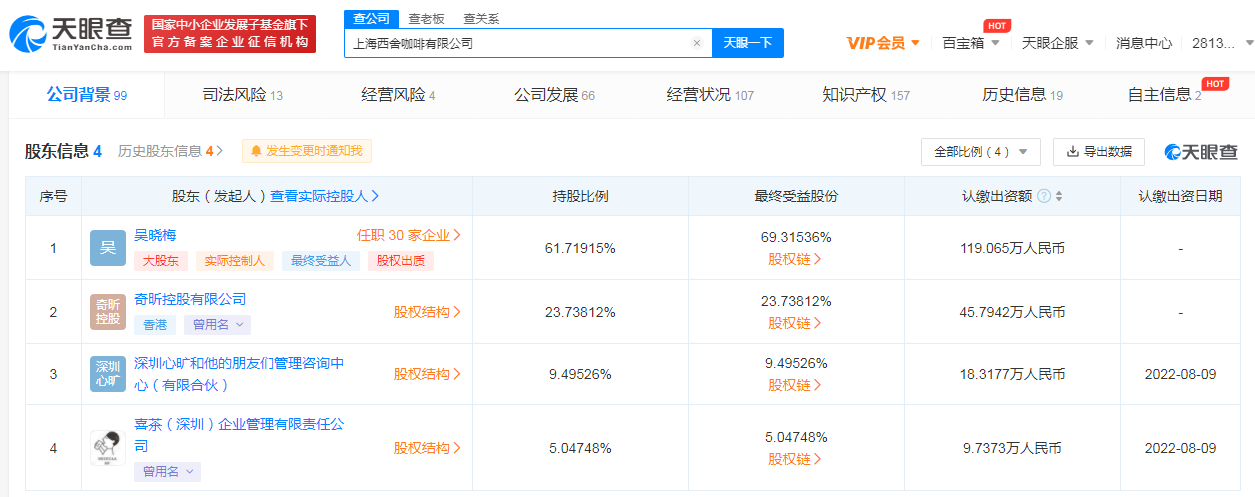Image resolution: width=1255 pixels, height=497 pixels.
Task: Select the 查公司 search tab
Action: [372, 19]
